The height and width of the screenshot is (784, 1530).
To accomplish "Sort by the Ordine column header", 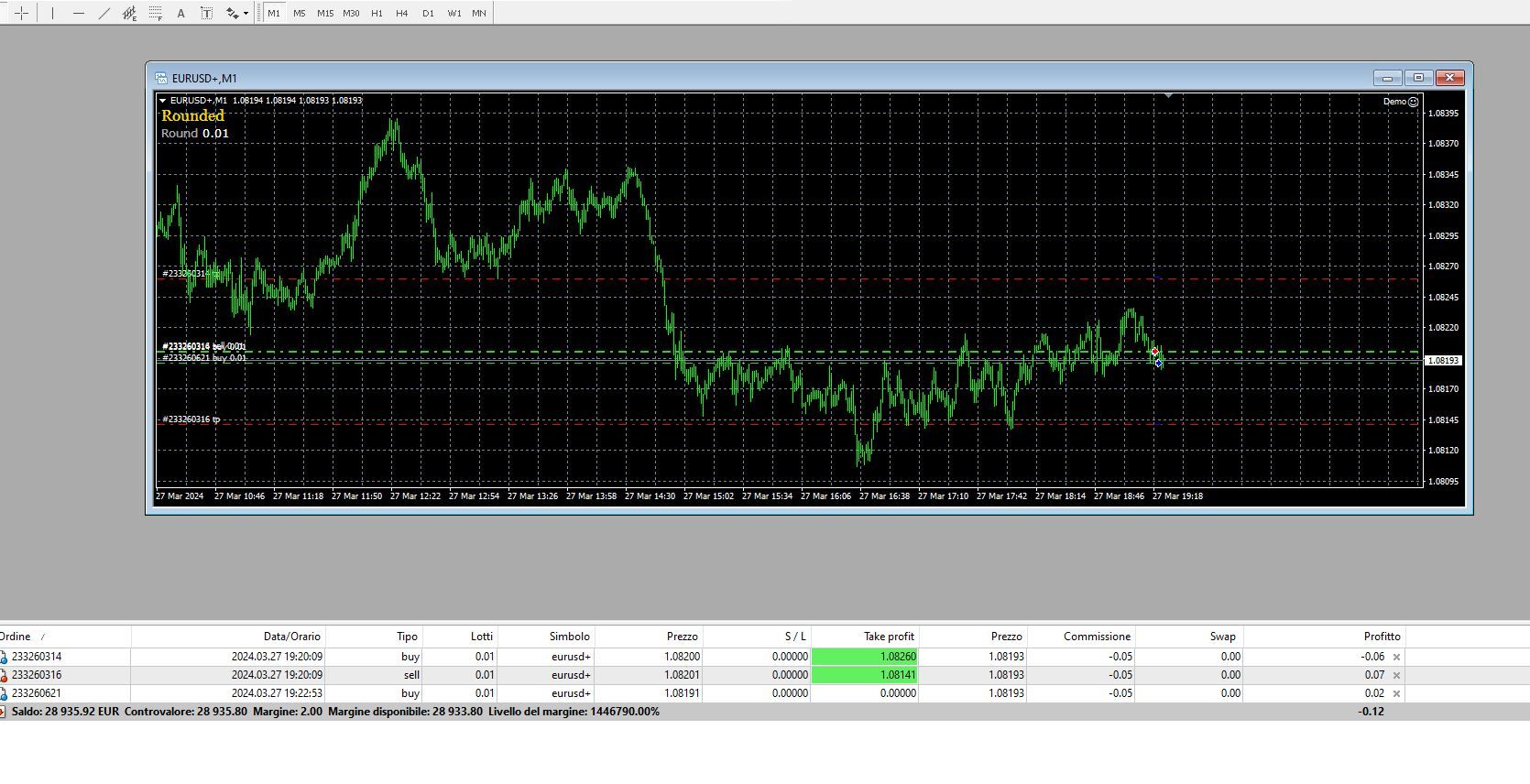I will coord(65,637).
